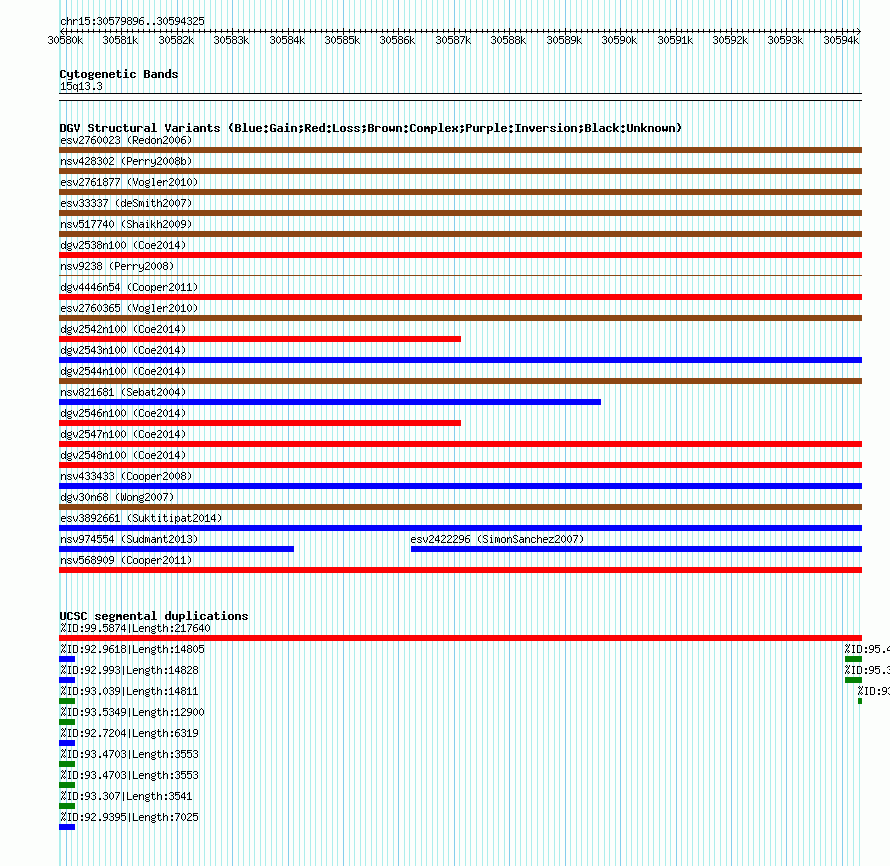Image resolution: width=890 pixels, height=866 pixels.
Task: Click the %ID:92.9395|Length:7025 label
Action: tap(129, 817)
